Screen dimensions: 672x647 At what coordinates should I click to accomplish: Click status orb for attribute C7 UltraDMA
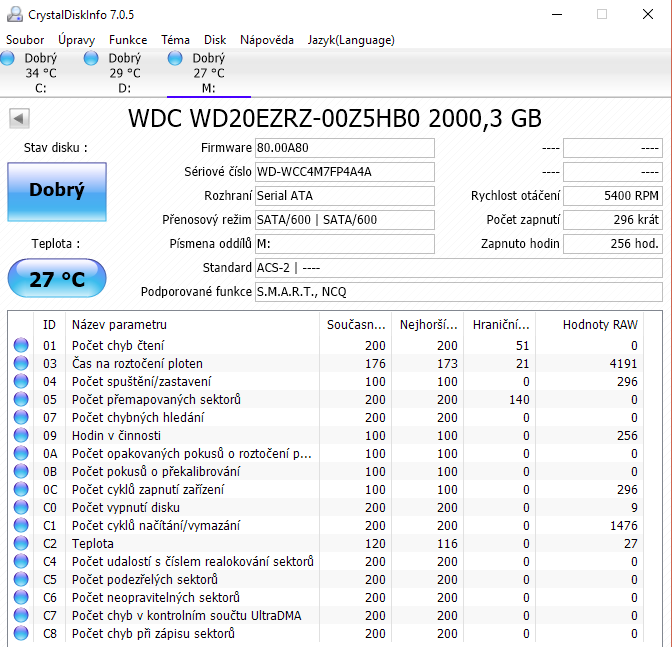[21, 615]
